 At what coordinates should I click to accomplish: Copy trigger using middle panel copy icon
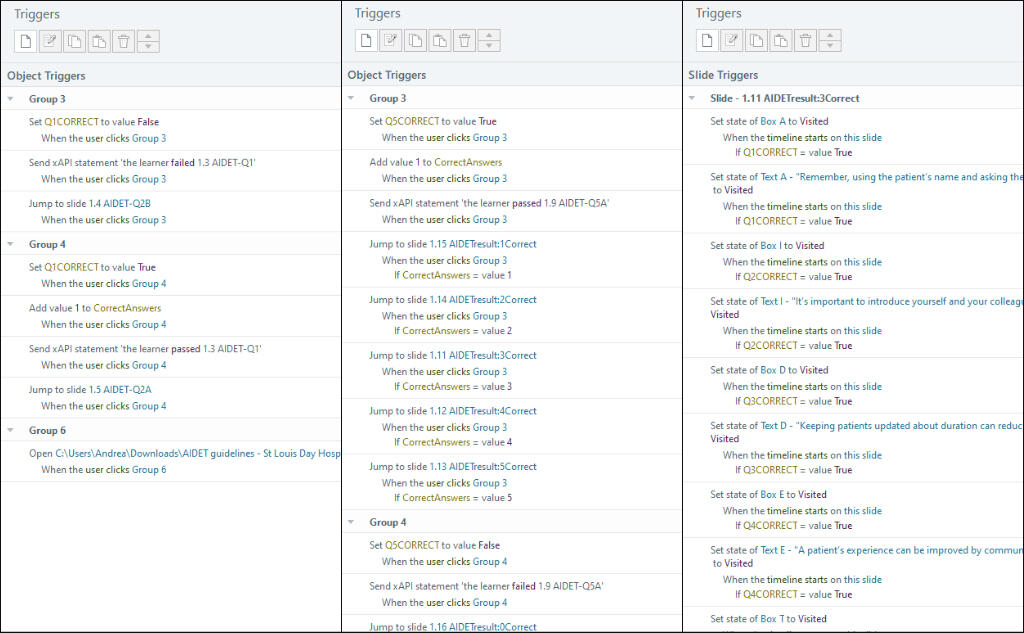click(x=415, y=41)
